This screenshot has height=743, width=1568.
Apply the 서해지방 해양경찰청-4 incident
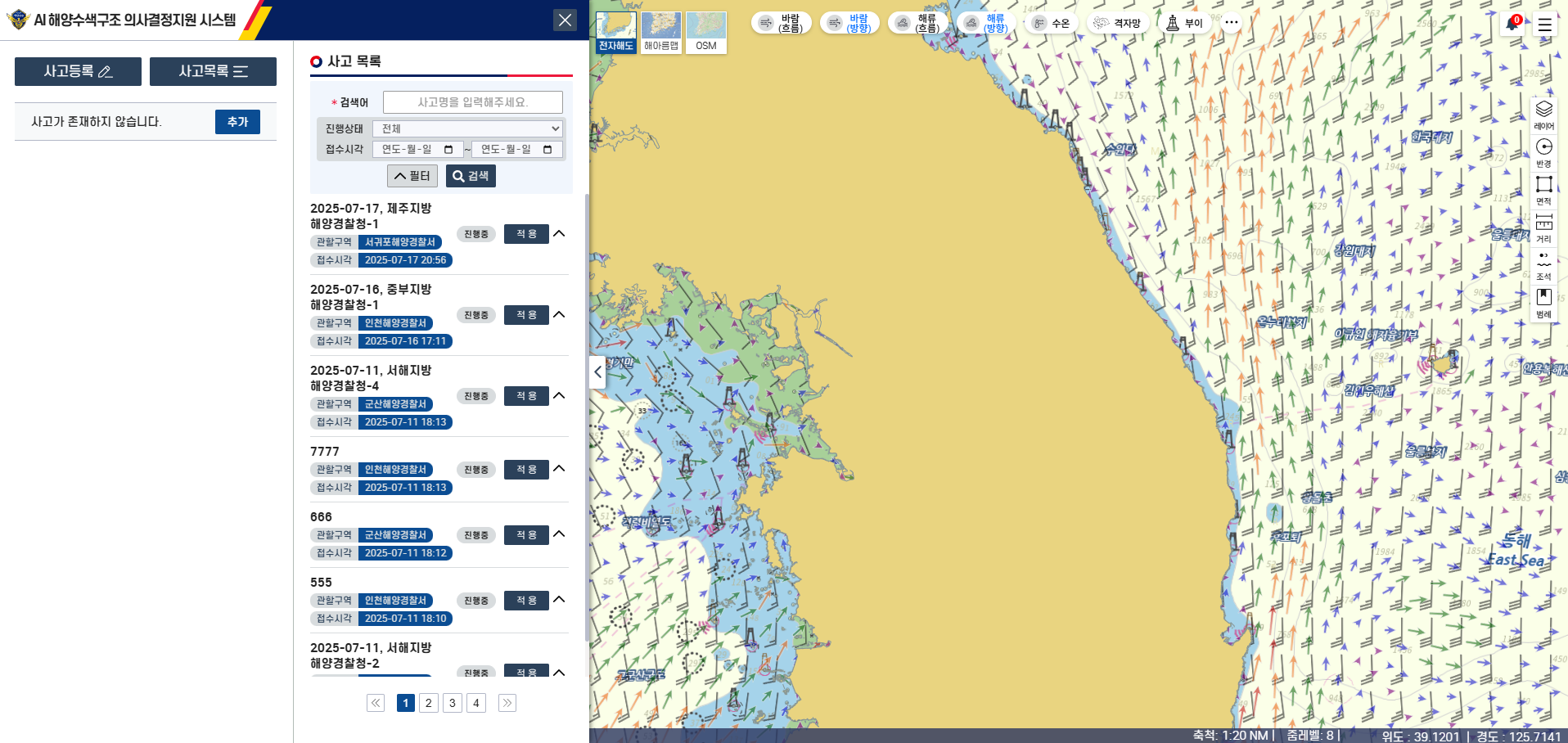coord(526,396)
